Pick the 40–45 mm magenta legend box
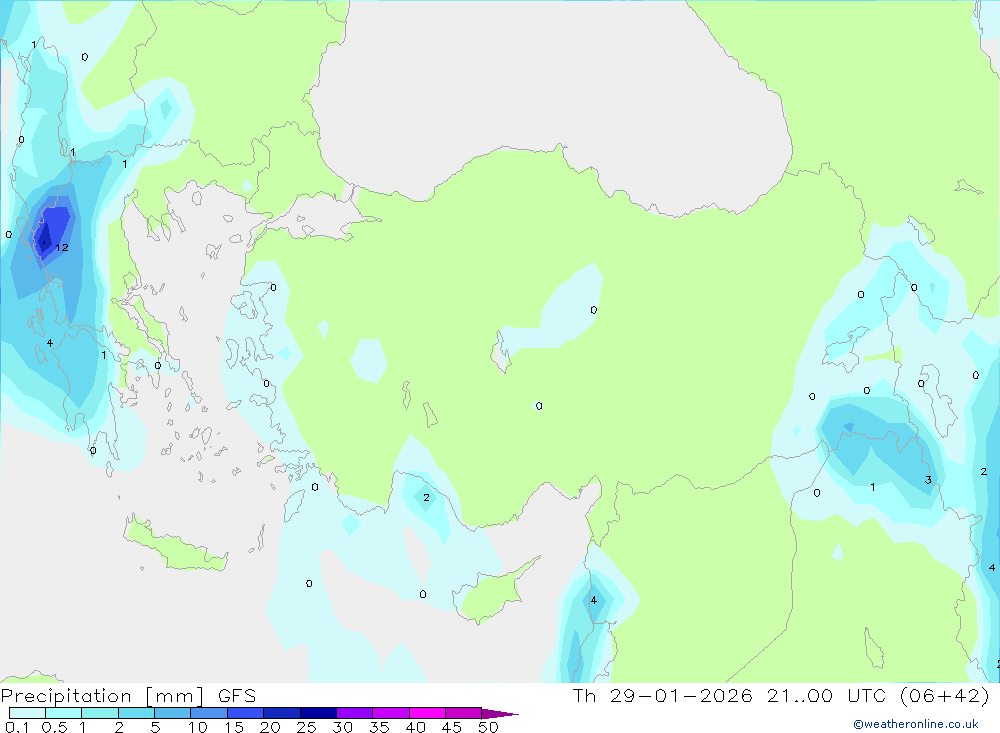 427,713
